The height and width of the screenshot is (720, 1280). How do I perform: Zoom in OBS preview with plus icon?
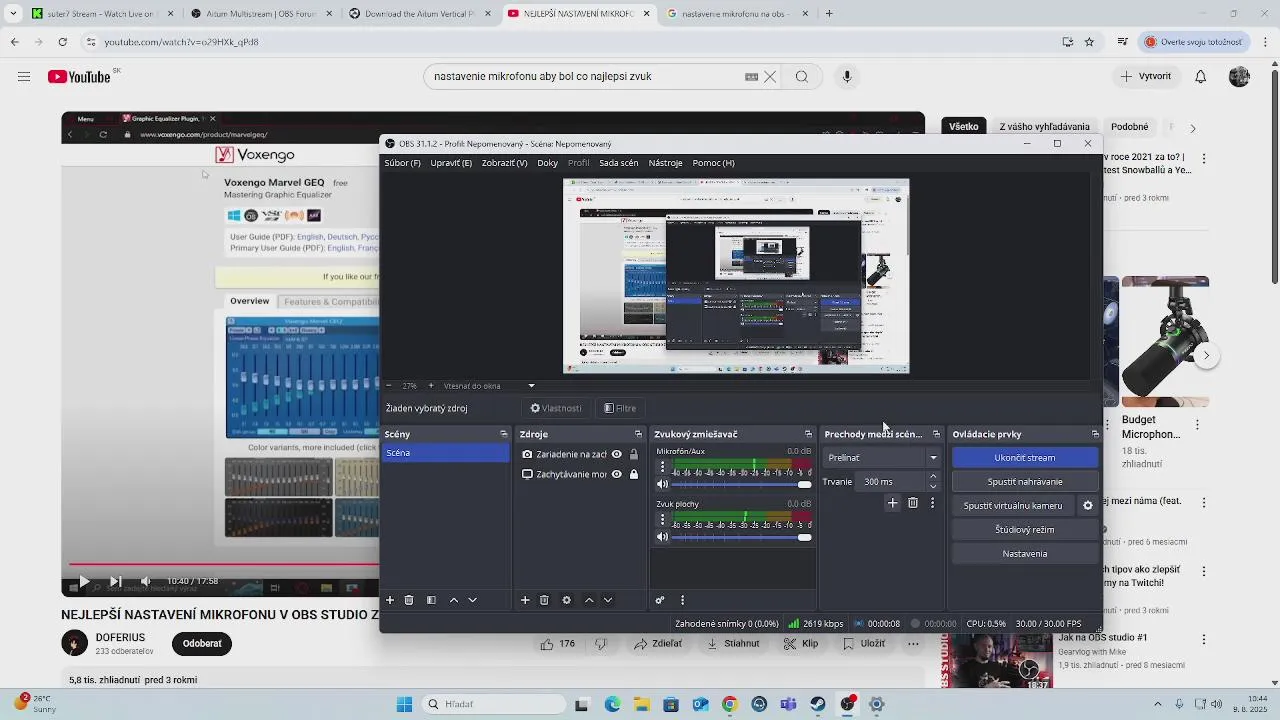click(x=431, y=386)
